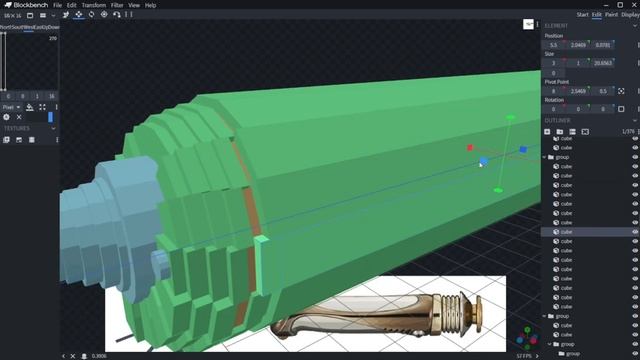
Task: Click the Add Group folder icon in the Outliner
Action: [560, 132]
